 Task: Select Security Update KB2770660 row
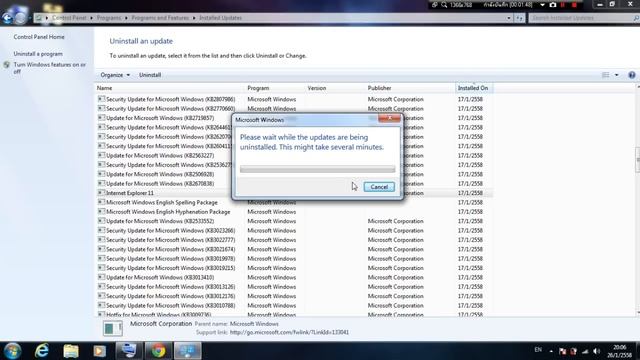click(294, 109)
